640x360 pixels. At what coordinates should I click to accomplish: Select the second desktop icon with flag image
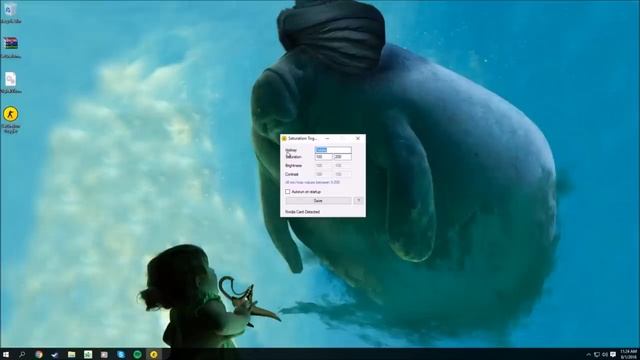pos(11,47)
